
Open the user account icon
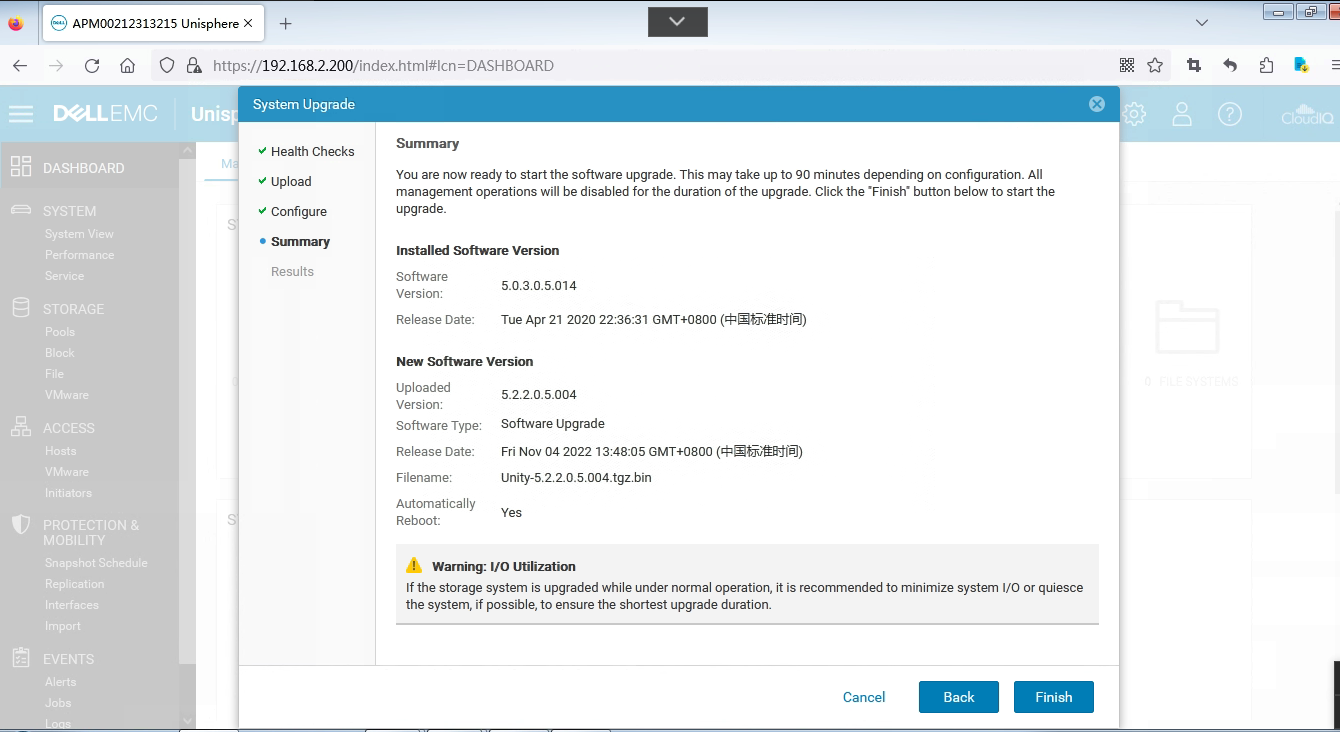(x=1182, y=114)
